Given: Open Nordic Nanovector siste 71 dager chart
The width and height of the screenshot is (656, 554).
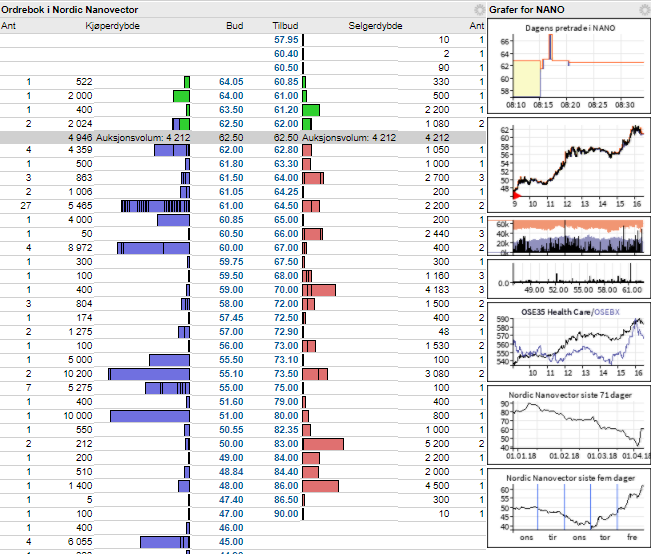Looking at the screenshot, I should (569, 425).
